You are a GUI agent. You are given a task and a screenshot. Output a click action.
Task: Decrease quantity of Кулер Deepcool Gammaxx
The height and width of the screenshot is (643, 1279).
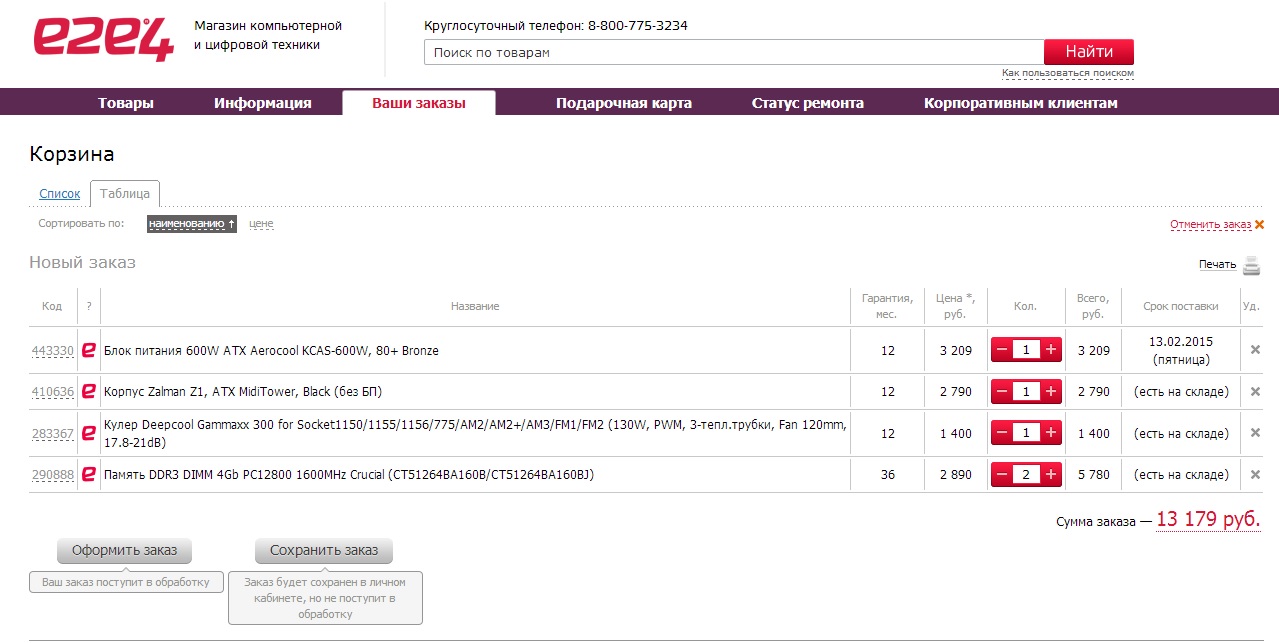click(x=1002, y=433)
